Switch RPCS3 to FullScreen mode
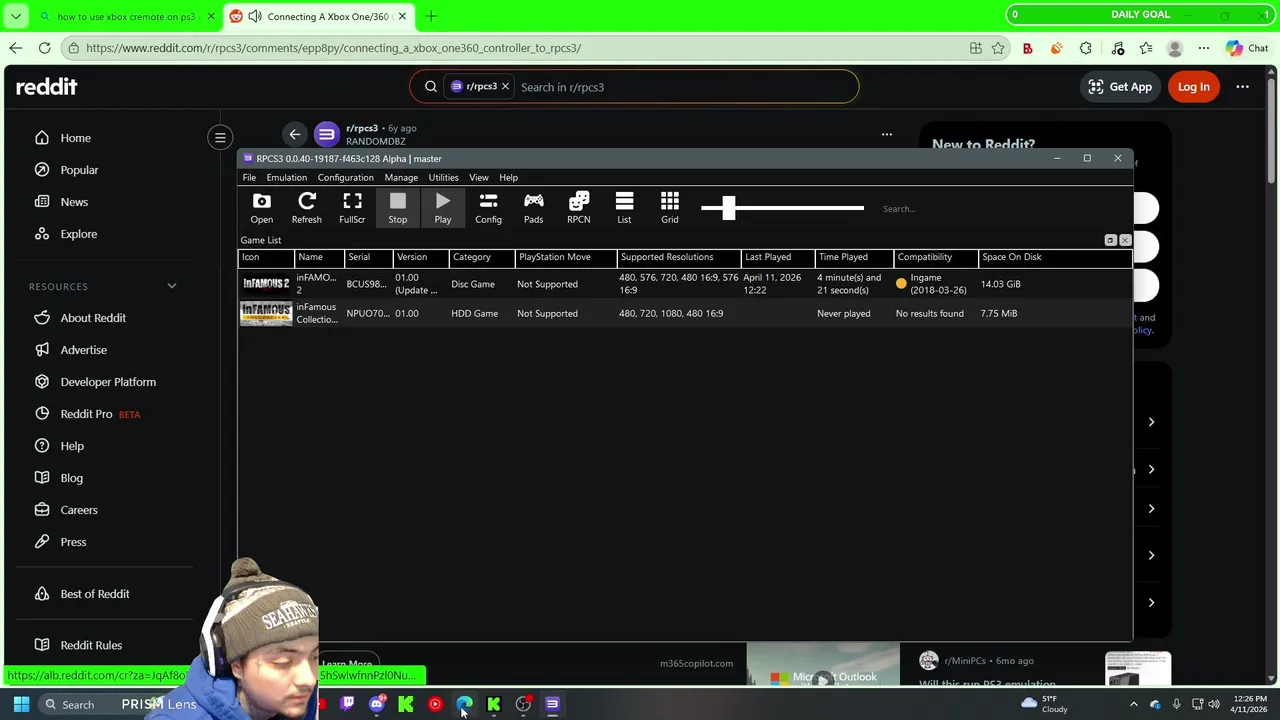Viewport: 1280px width, 720px height. click(x=352, y=208)
